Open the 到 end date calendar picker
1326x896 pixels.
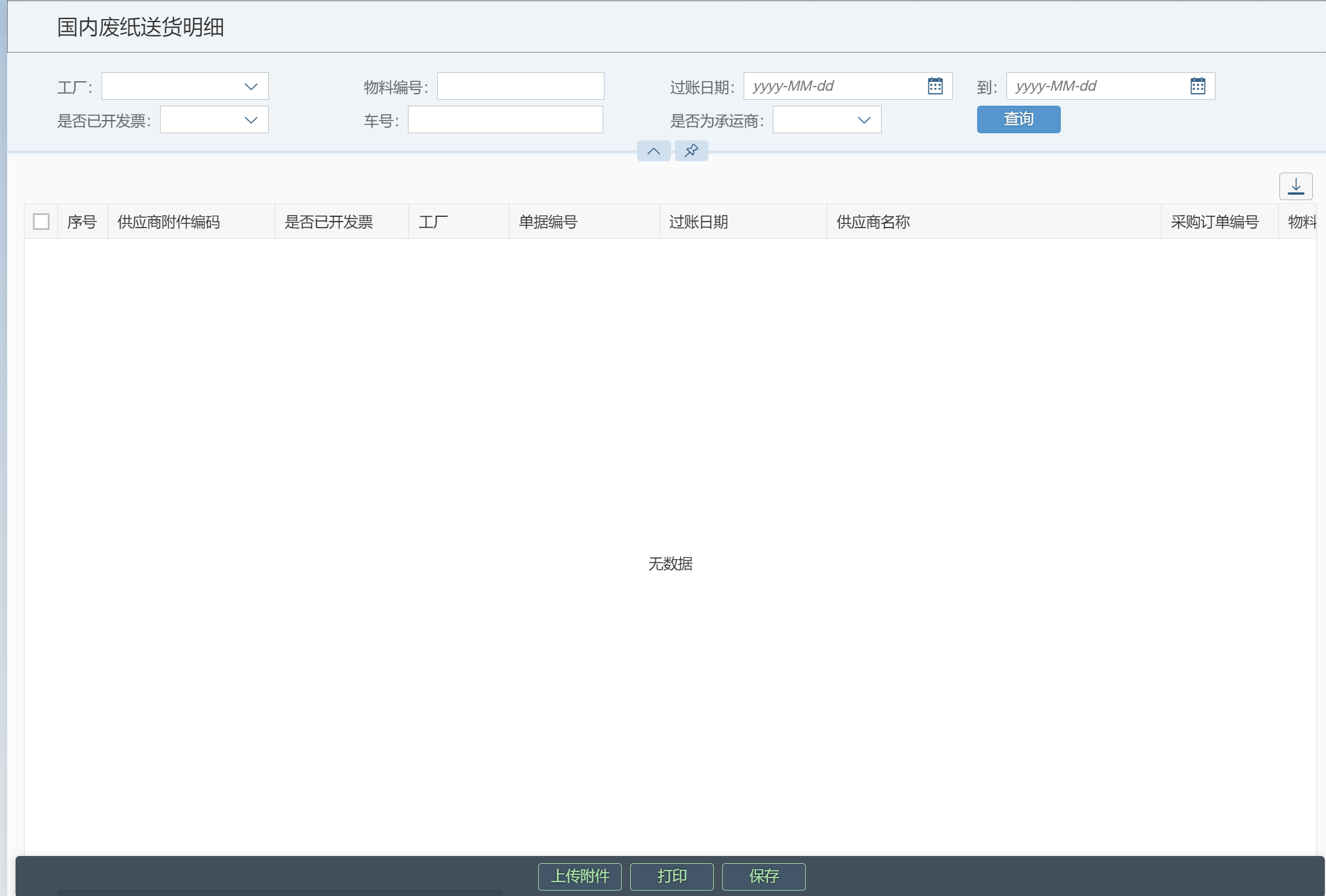[x=1198, y=86]
